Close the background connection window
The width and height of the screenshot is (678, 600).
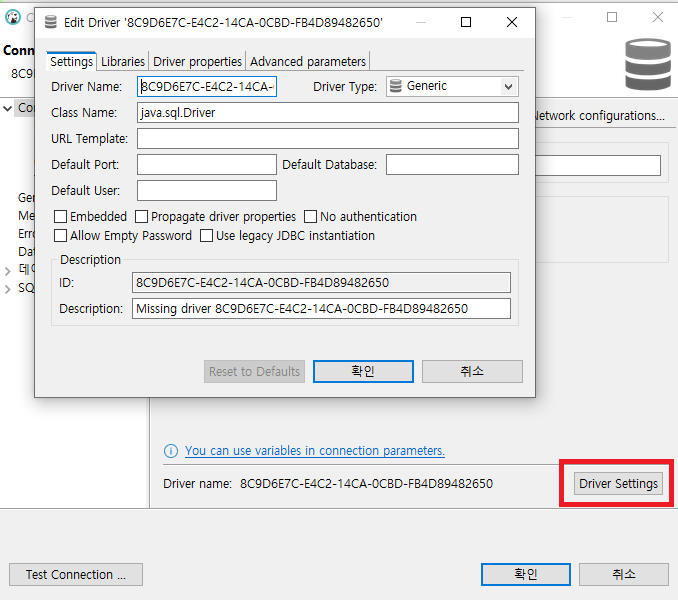pos(658,17)
